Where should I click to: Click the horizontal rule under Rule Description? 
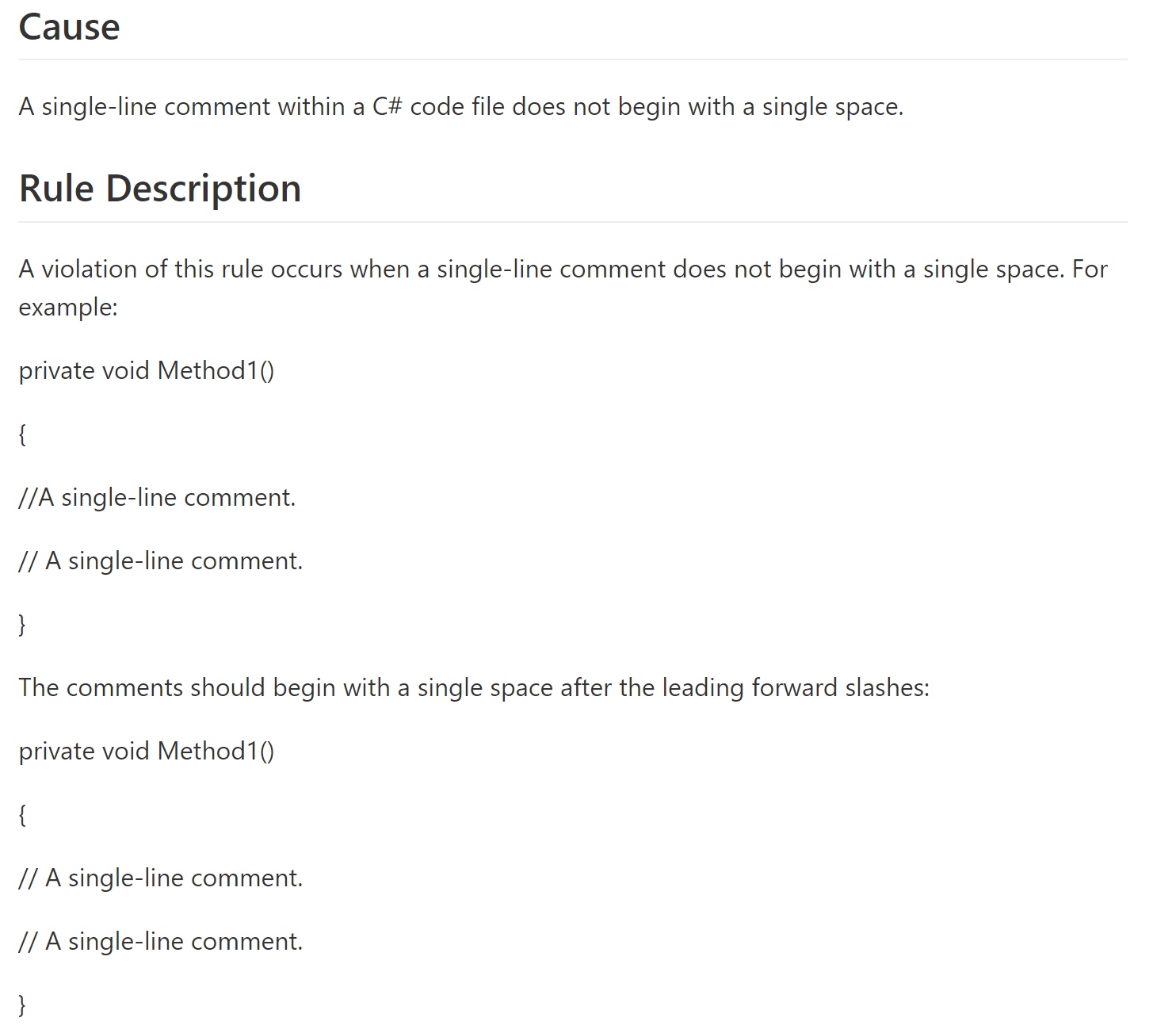pos(572,222)
